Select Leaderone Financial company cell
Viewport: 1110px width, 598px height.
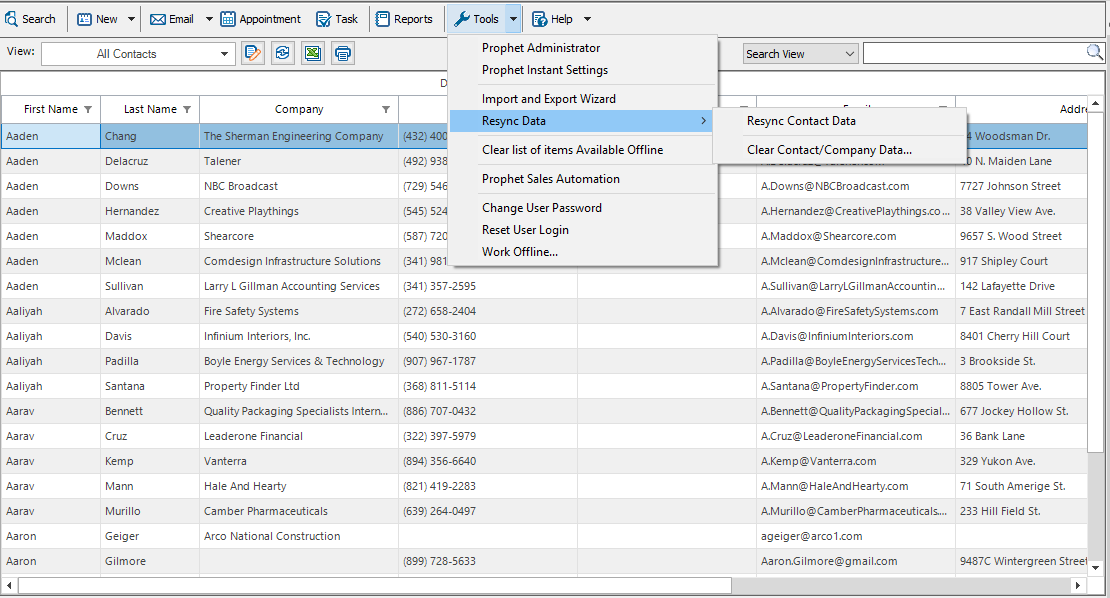pyautogui.click(x=299, y=436)
